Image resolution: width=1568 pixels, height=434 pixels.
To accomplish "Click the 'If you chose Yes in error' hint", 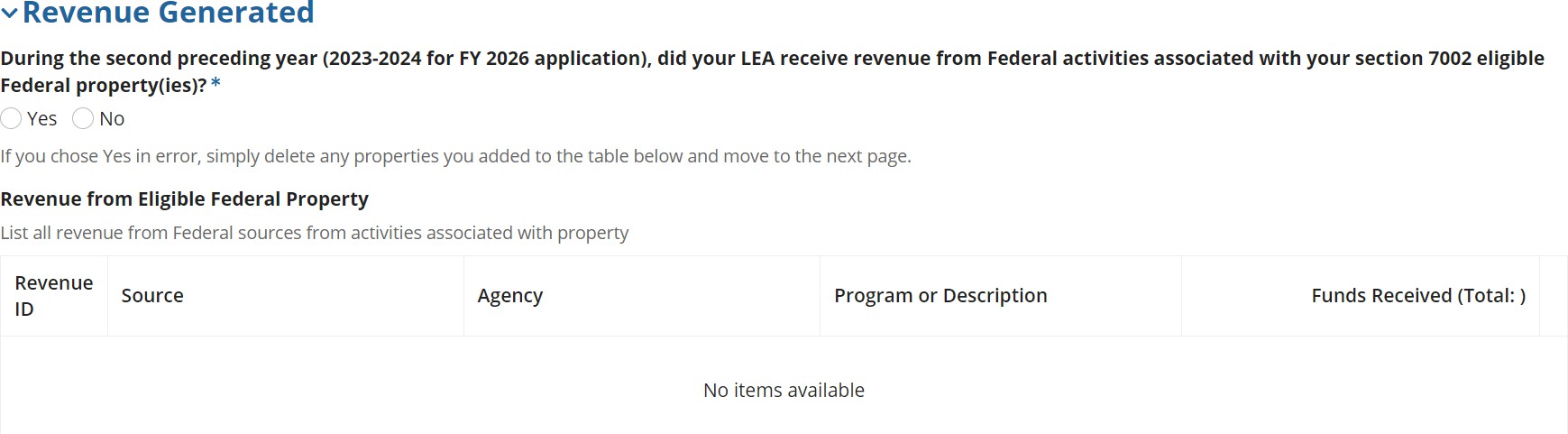I will click(x=455, y=156).
